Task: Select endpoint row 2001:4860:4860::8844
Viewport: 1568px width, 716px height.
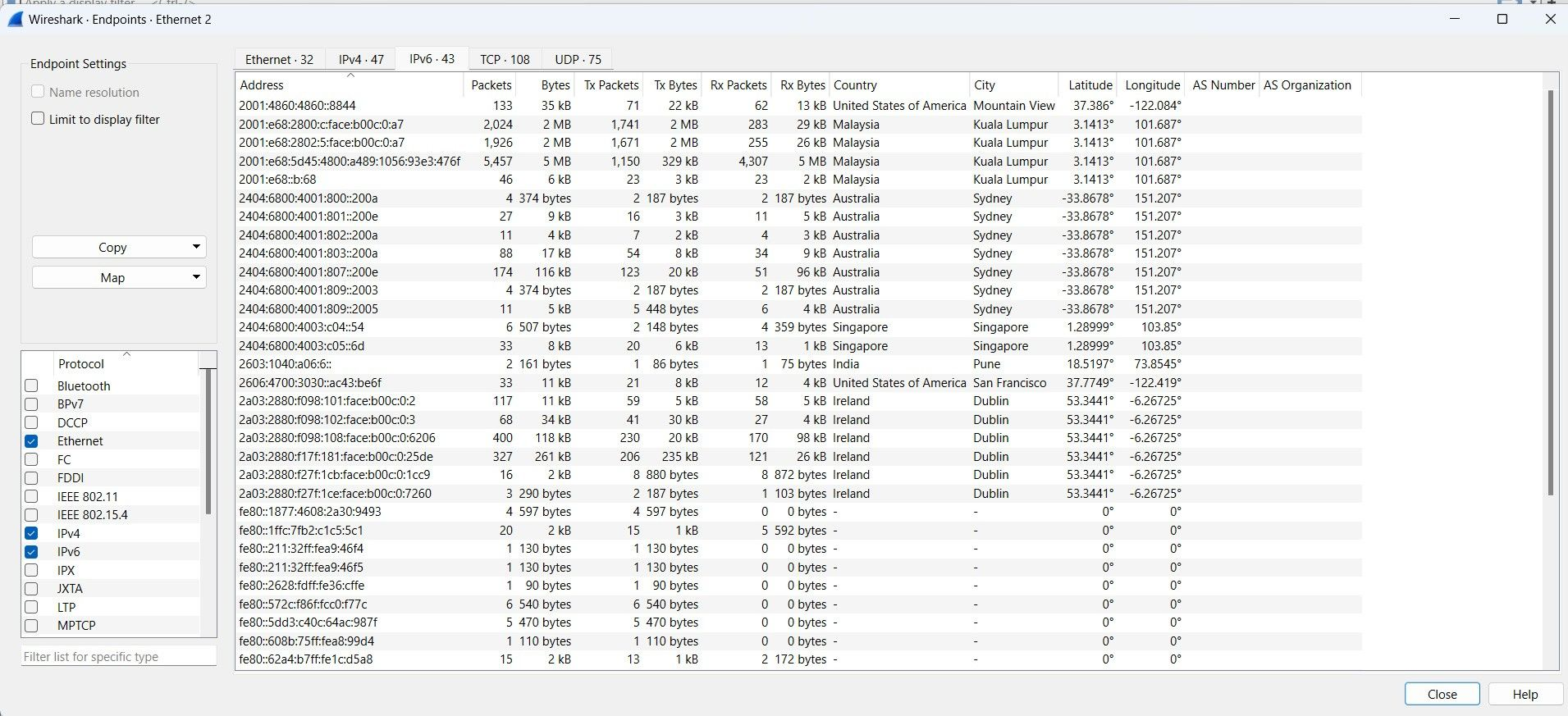Action: click(x=798, y=106)
